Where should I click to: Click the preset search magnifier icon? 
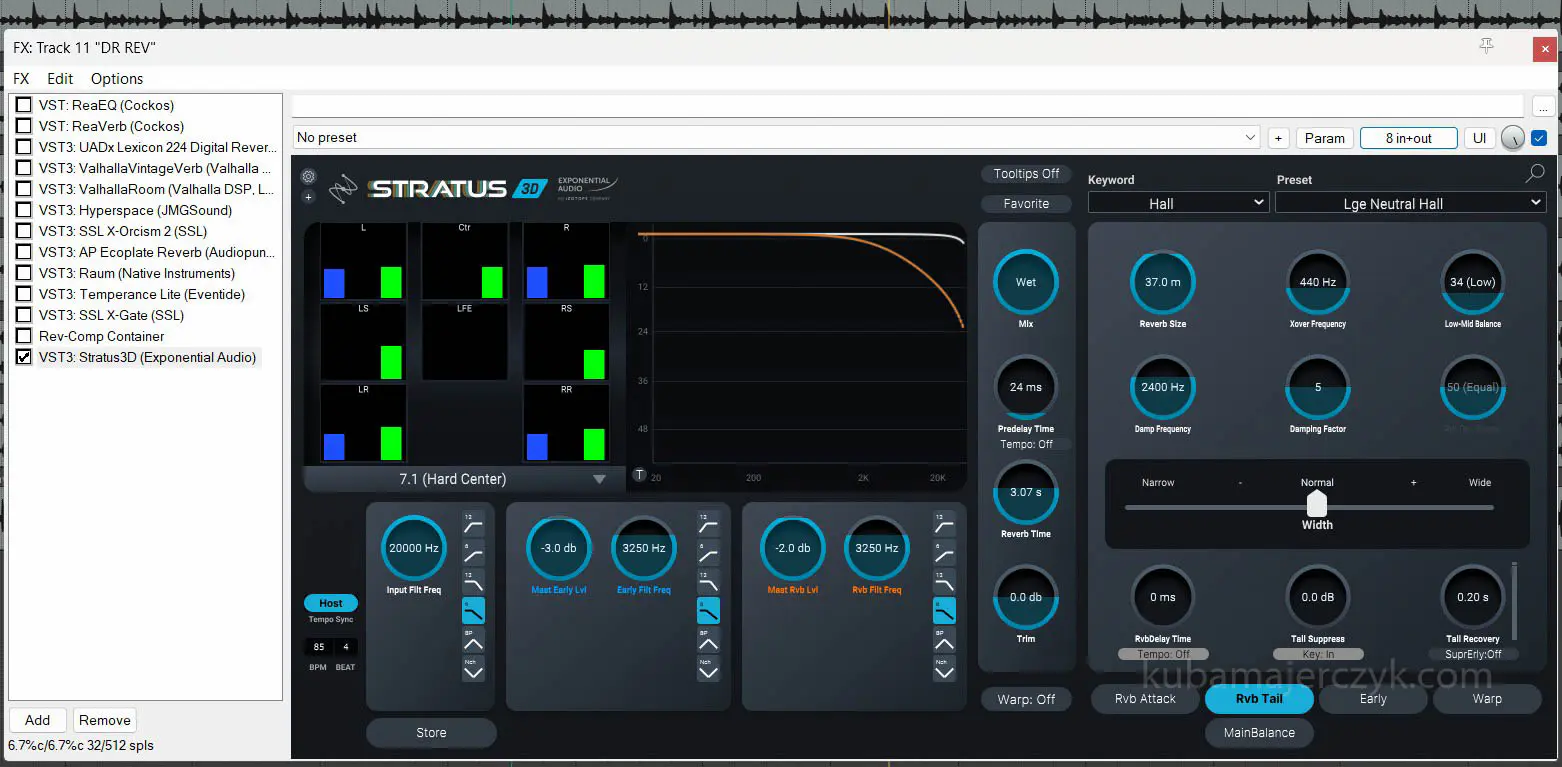[x=1534, y=175]
